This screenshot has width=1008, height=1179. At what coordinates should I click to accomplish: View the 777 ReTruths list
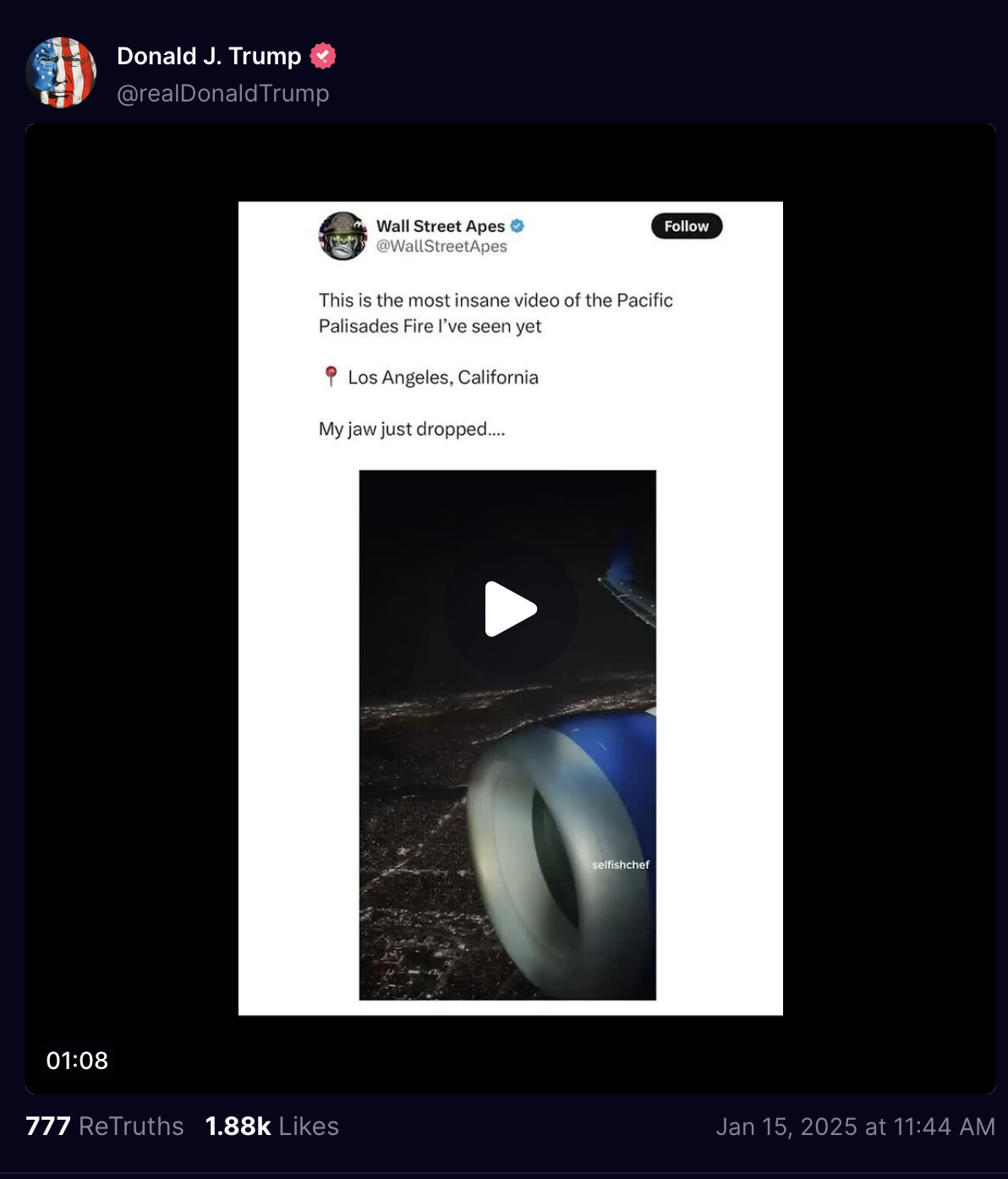coord(105,1126)
